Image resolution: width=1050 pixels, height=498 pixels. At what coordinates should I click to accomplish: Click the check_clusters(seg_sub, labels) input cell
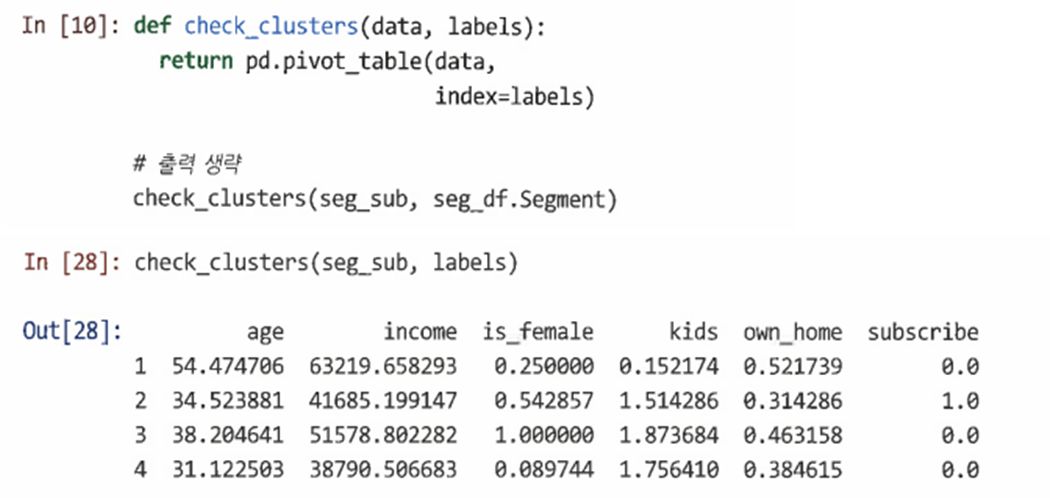[326, 262]
